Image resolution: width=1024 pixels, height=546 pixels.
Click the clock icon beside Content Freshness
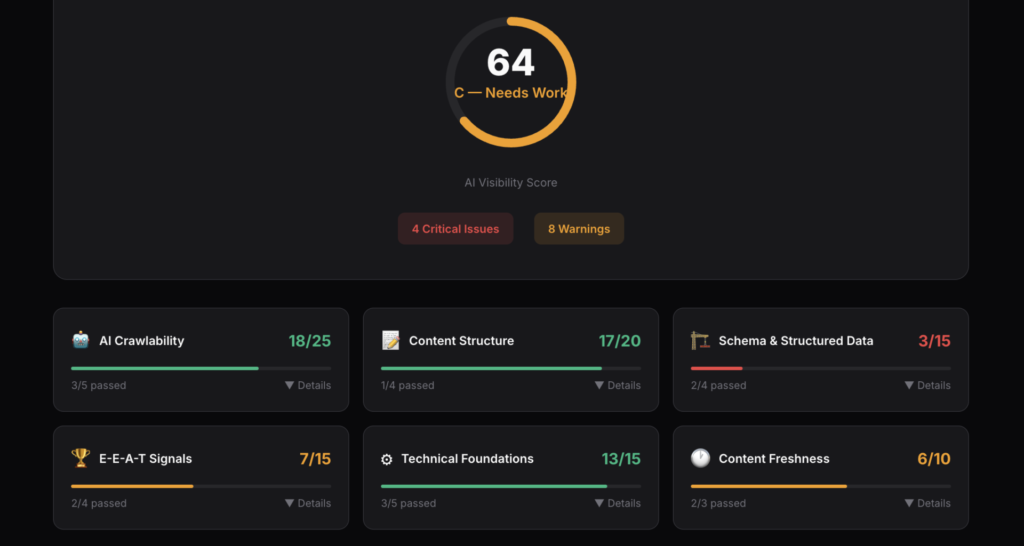pos(700,458)
